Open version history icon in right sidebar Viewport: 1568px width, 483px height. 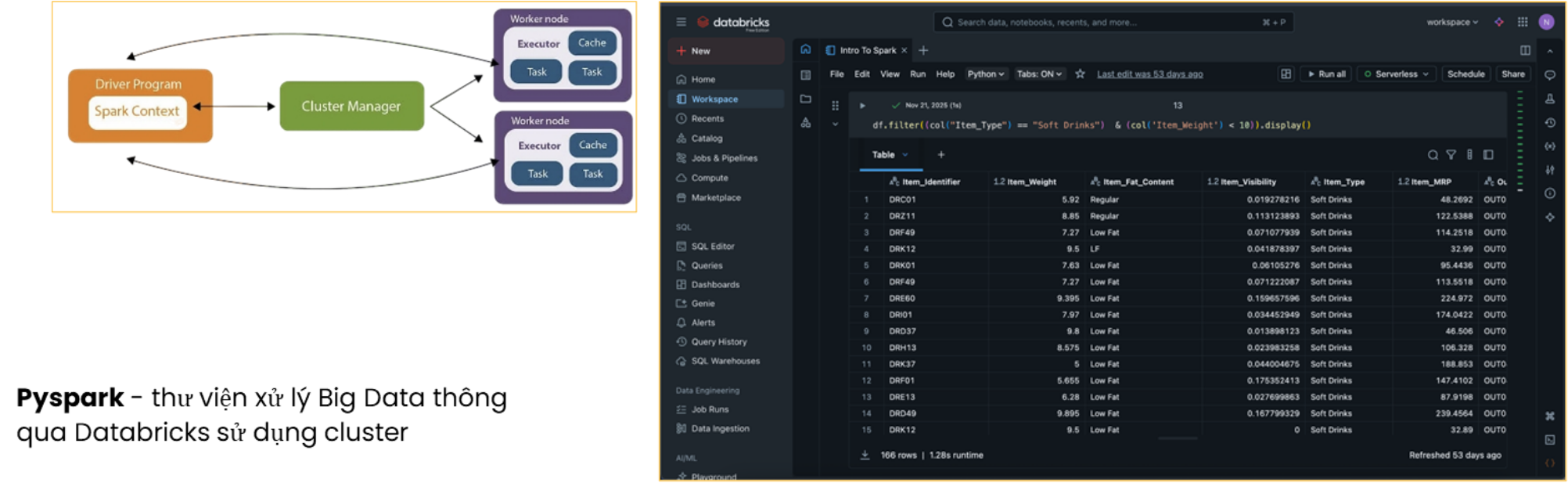(1550, 123)
